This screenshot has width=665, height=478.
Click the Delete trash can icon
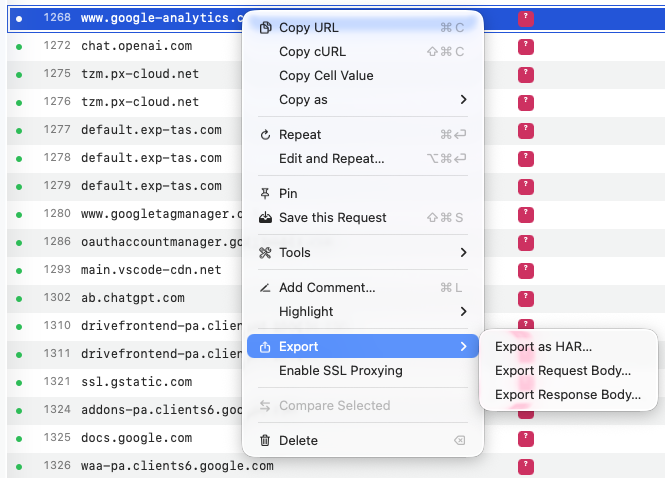point(265,441)
